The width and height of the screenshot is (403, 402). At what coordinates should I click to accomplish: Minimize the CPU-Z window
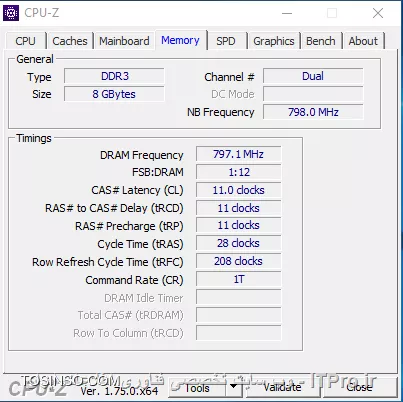287,13
